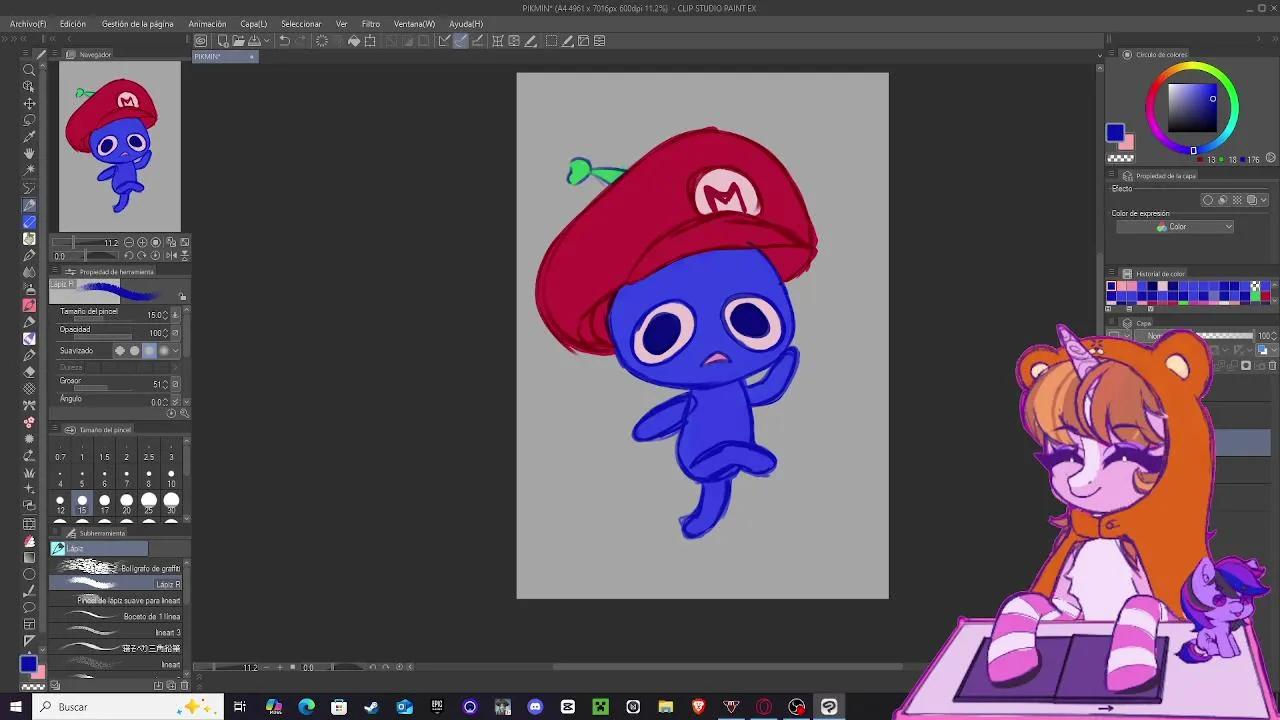Adjust the Grosor value stepper

coord(165,384)
